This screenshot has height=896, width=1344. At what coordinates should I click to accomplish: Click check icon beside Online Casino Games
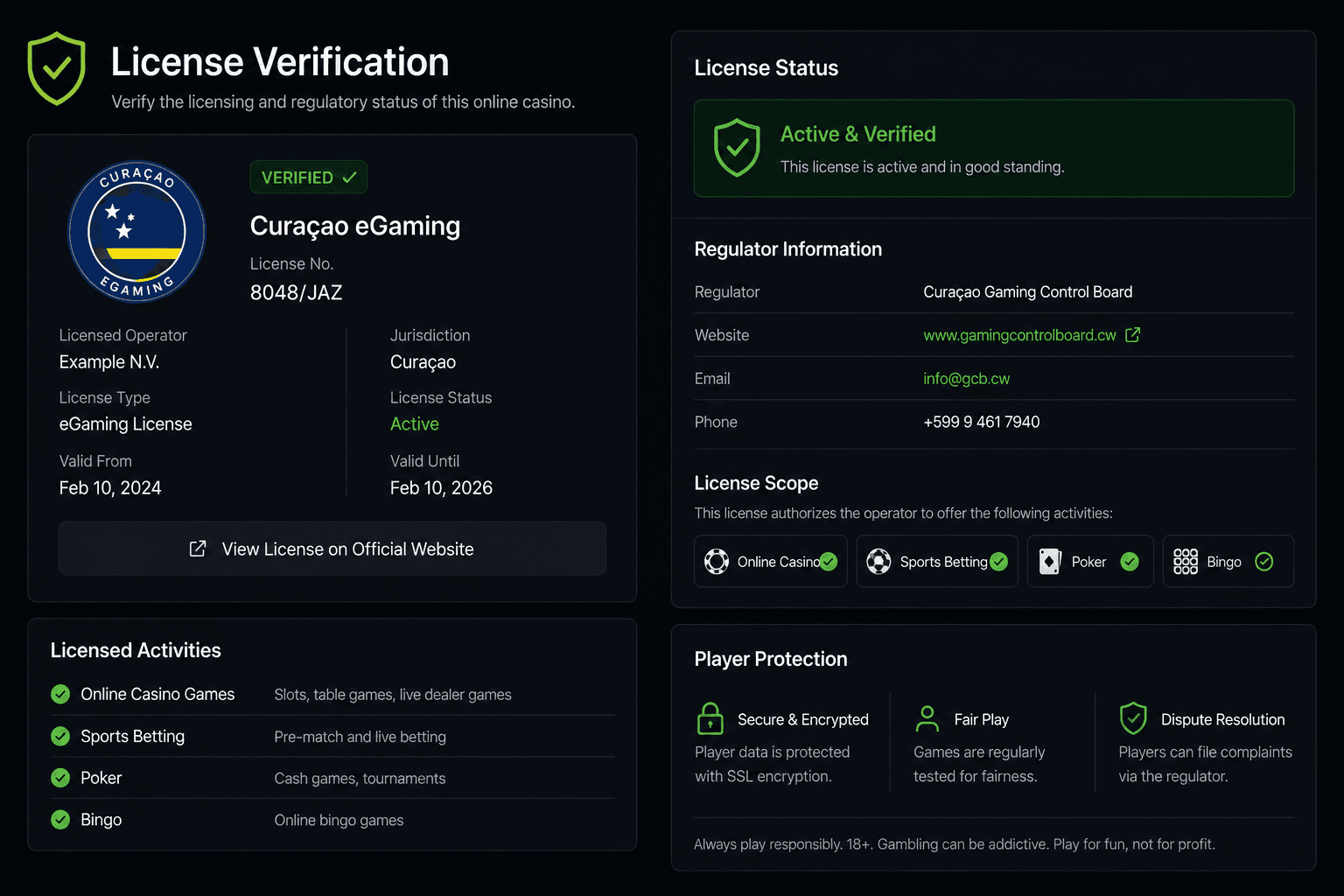tap(60, 694)
